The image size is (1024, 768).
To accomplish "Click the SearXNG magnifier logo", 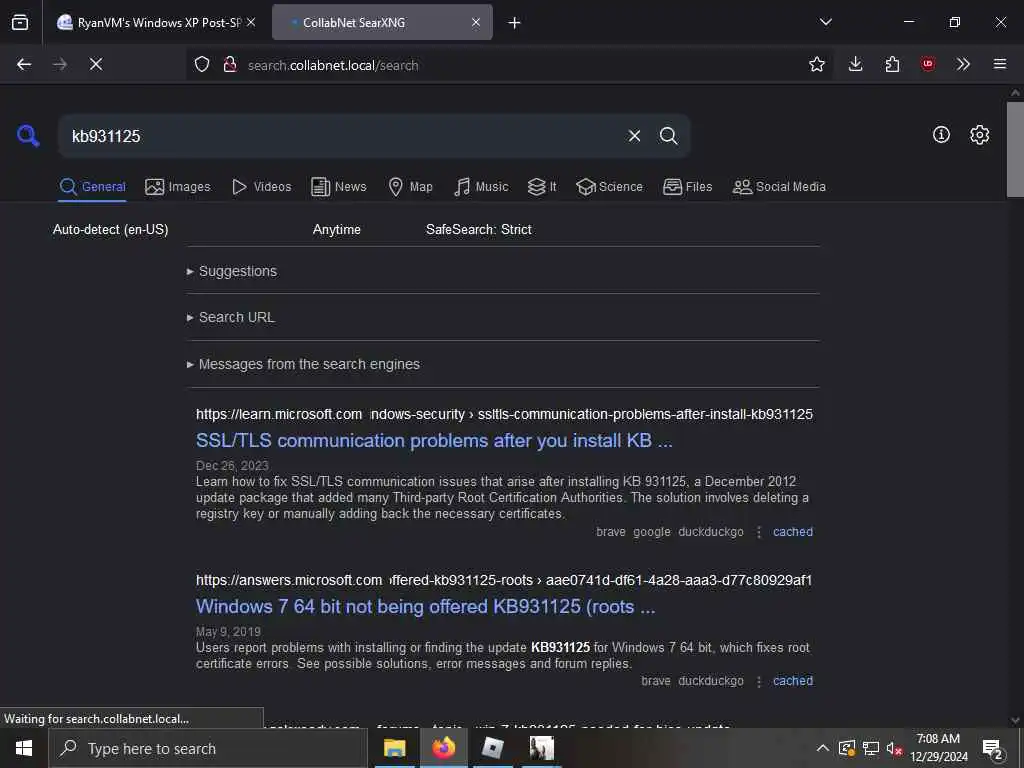I will pyautogui.click(x=28, y=136).
